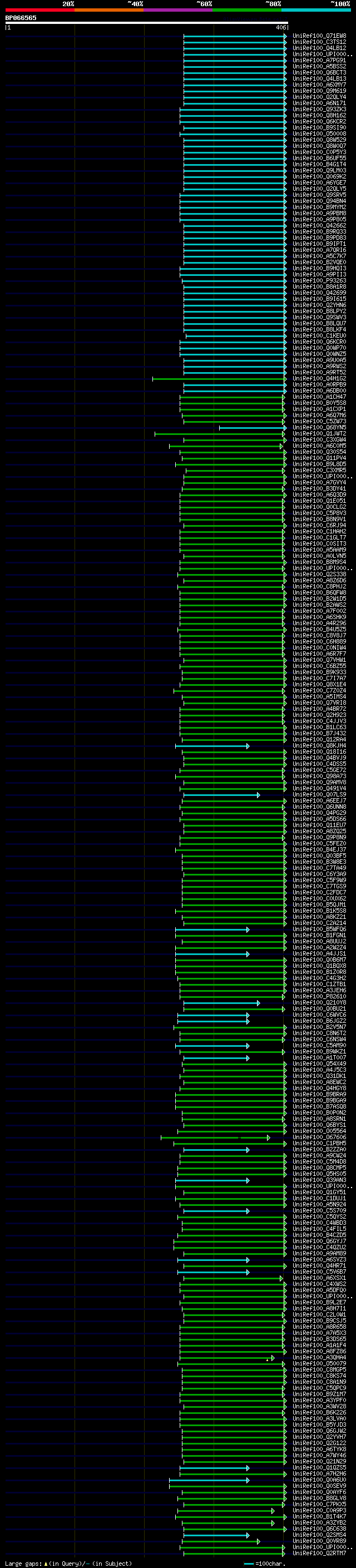Select the UniRef100_A8R658 label
The image size is (356, 1568).
pos(319,1327)
